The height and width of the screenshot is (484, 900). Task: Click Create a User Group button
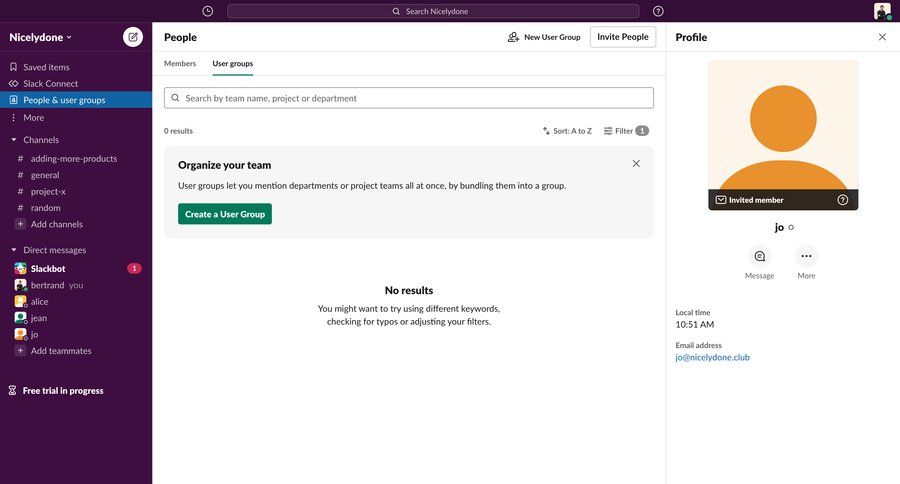(225, 214)
